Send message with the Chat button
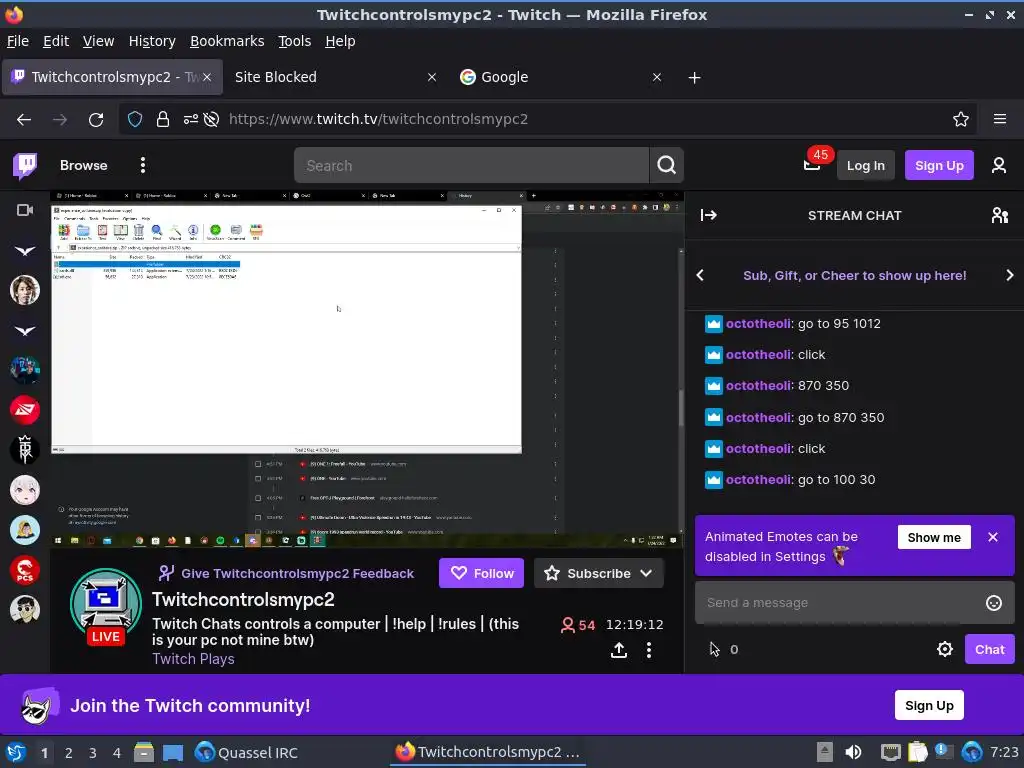1024x768 pixels. coord(989,649)
